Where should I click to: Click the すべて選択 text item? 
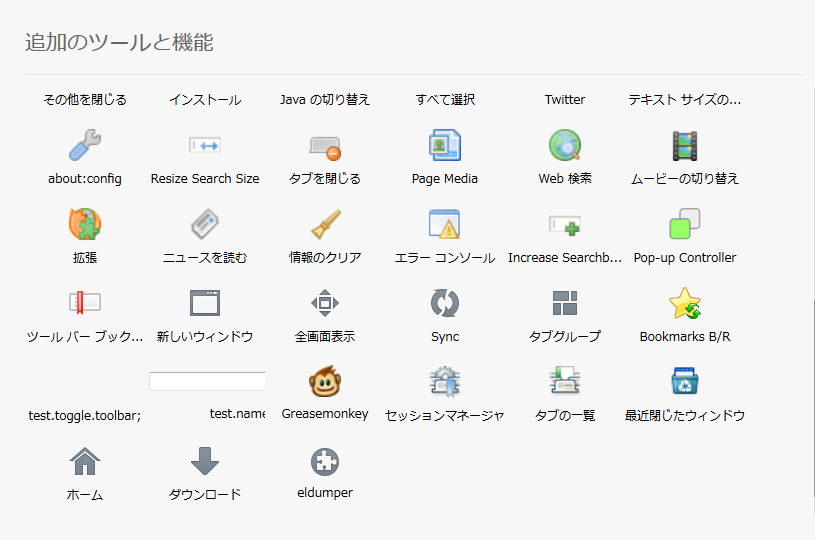point(445,99)
